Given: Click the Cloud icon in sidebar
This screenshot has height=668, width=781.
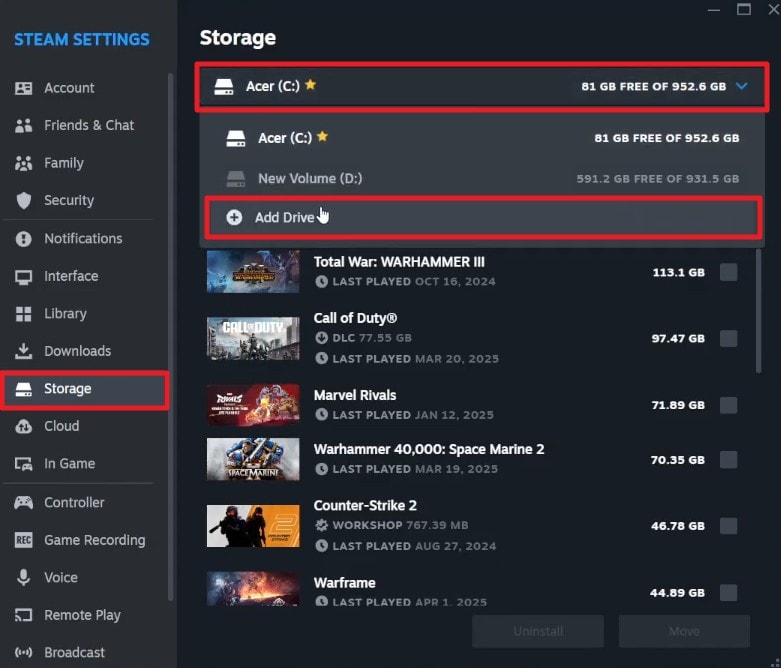Looking at the screenshot, I should tap(23, 426).
